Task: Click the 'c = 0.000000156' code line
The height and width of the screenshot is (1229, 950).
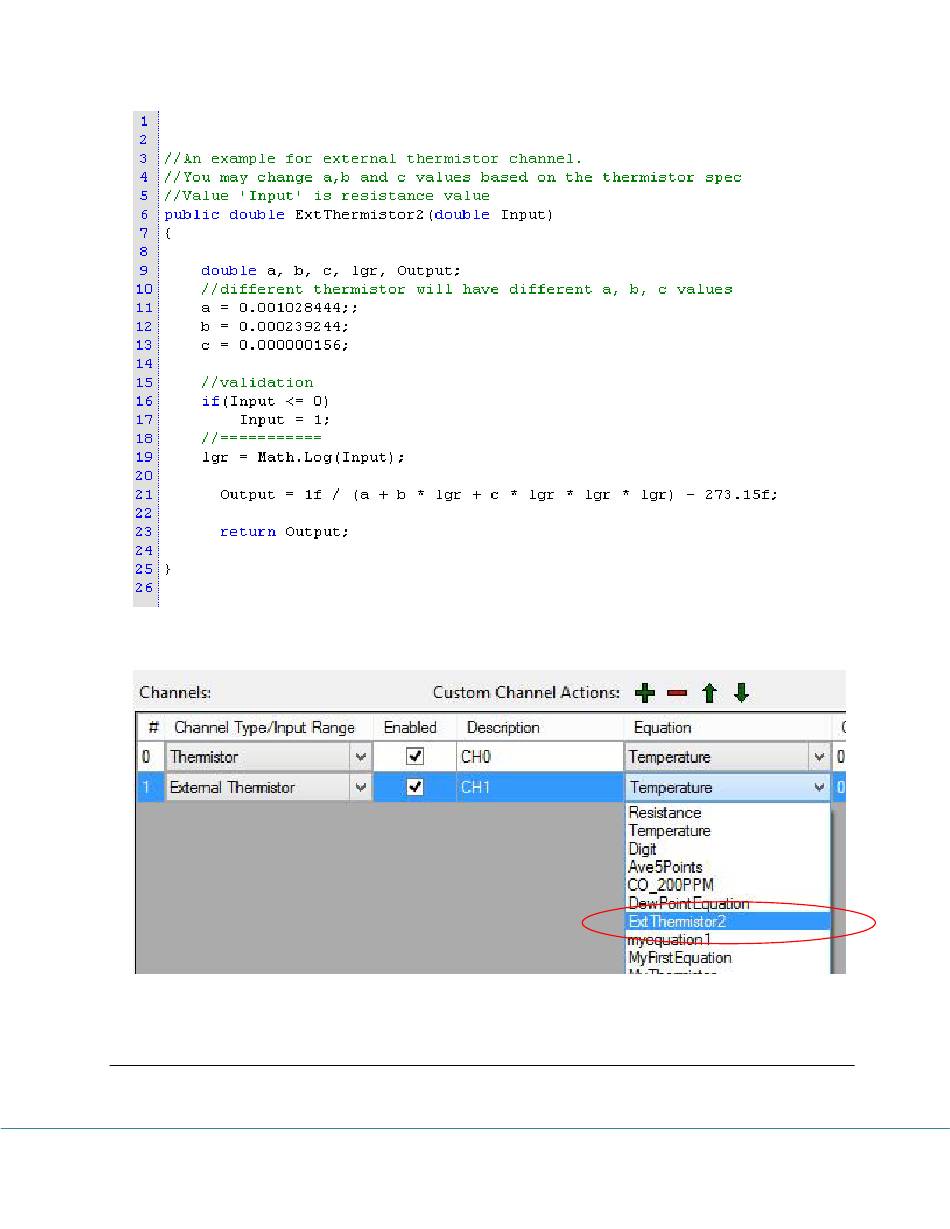Action: click(274, 345)
